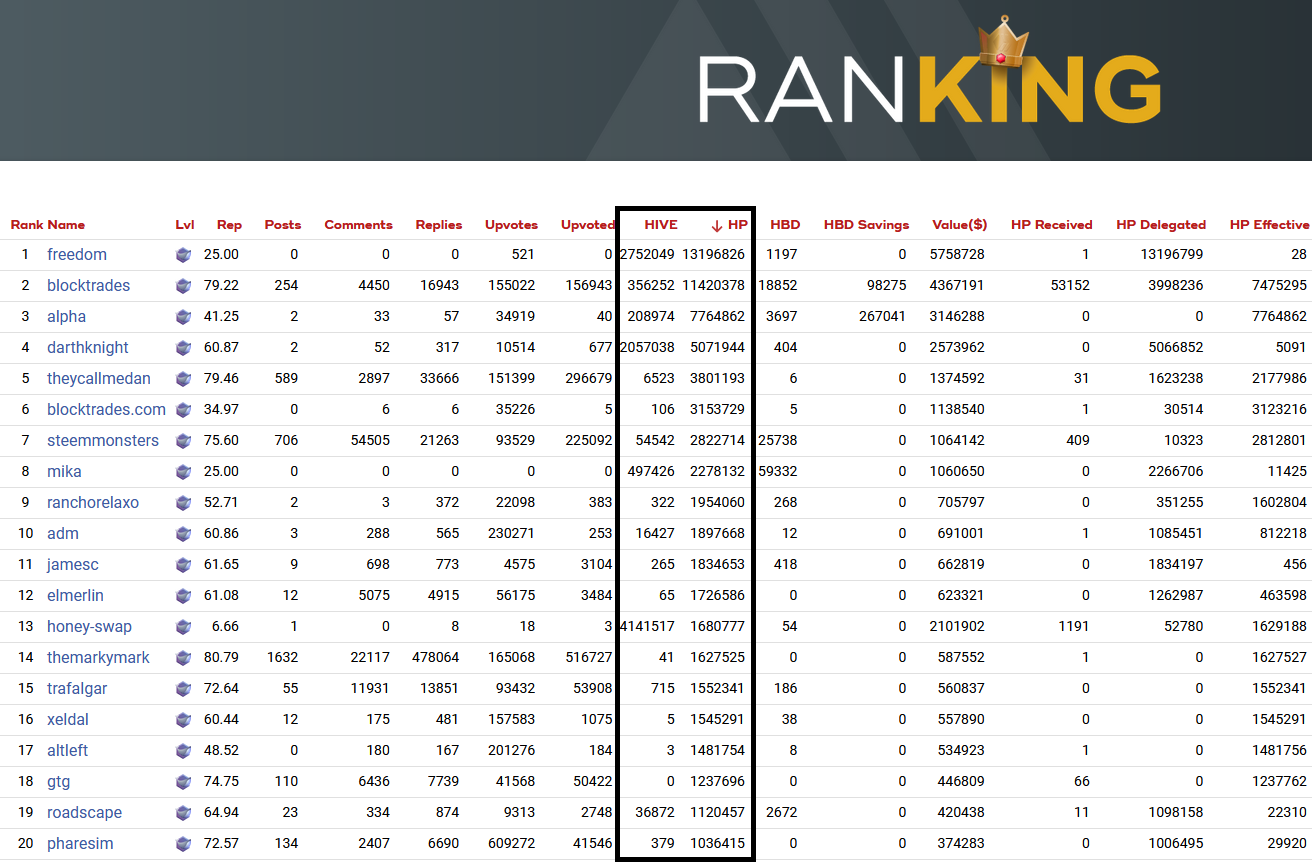Image resolution: width=1312 pixels, height=864 pixels.
Task: Click the level badge icon for elmerlin
Action: pos(183,596)
